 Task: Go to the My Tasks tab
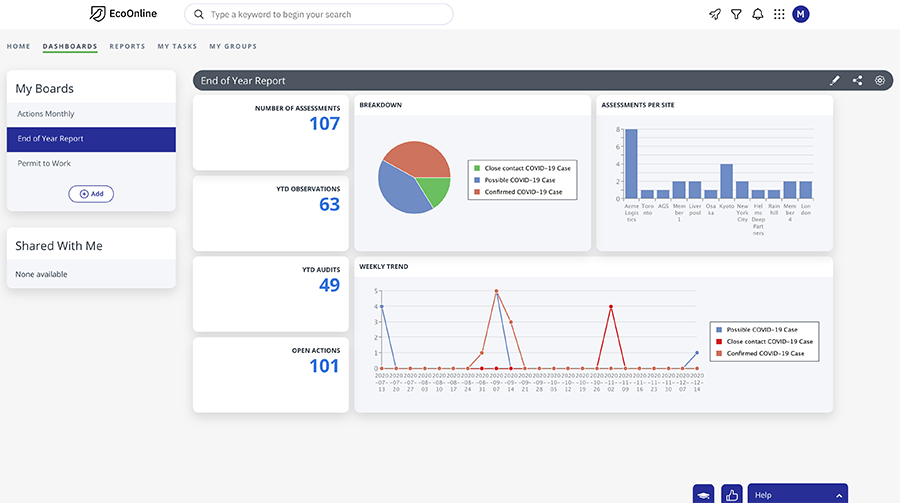177,47
